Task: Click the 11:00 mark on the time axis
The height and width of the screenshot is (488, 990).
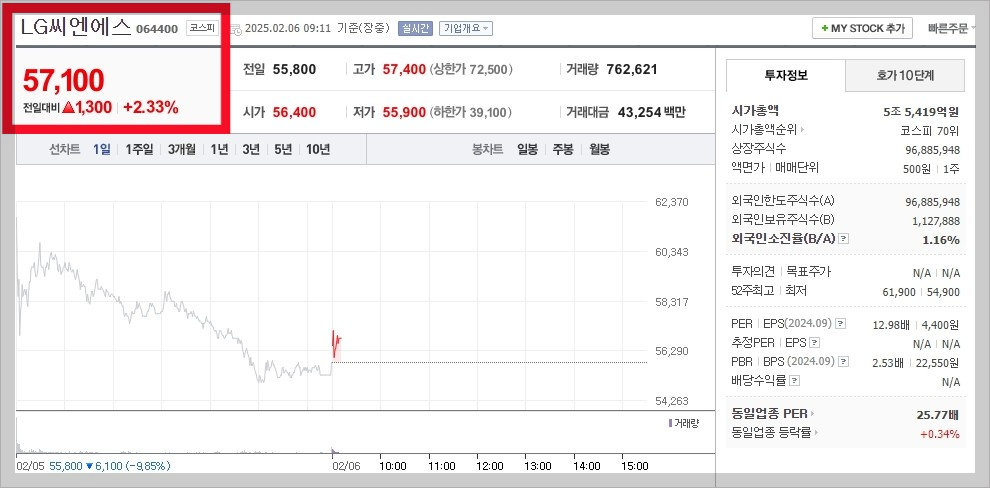Action: pyautogui.click(x=441, y=466)
